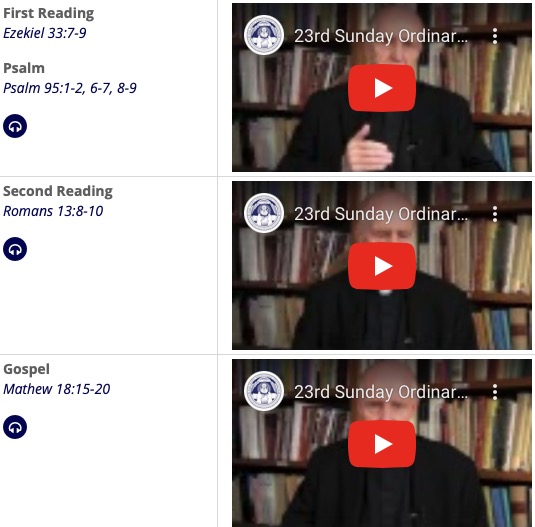
Task: Play the first 23rd Sunday Ordinary video
Action: (382, 88)
